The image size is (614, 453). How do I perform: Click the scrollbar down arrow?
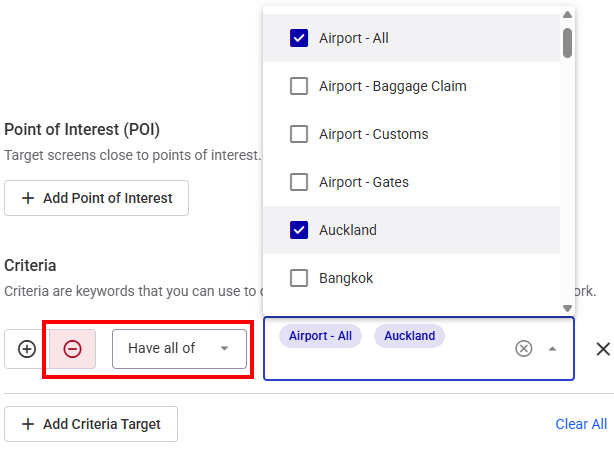point(568,309)
